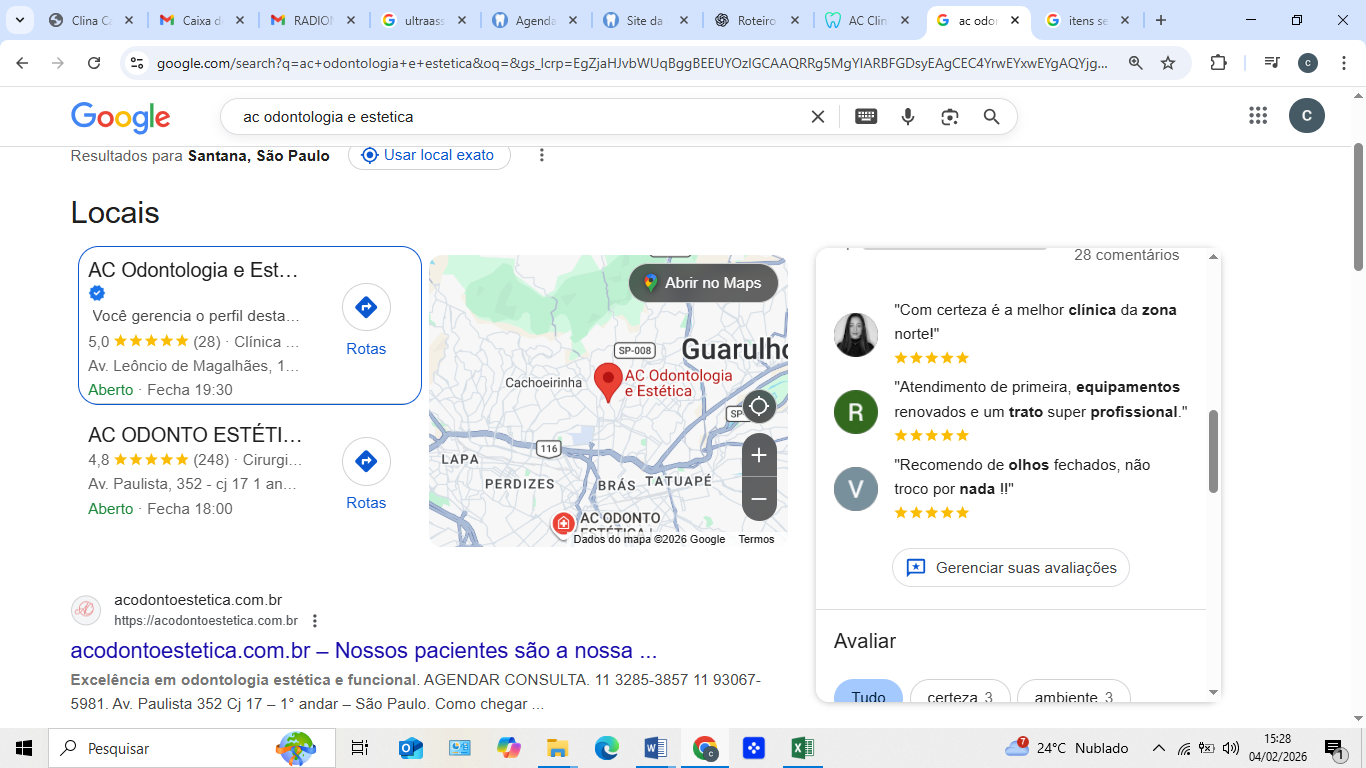
Task: Start a voice search with the microphone icon
Action: (x=907, y=117)
